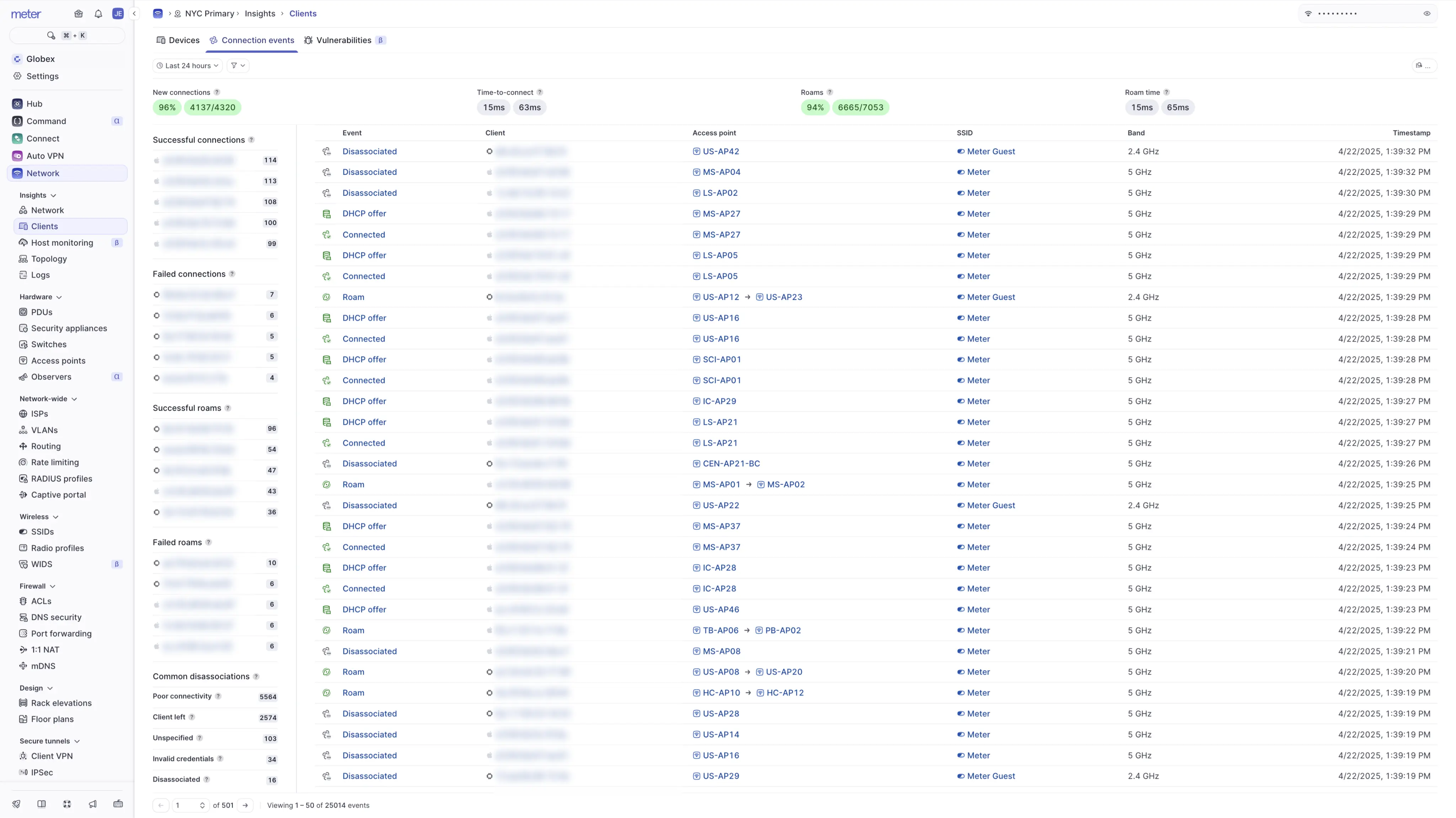This screenshot has height=818, width=1456.
Task: Switch to the Vulnerabilities tab
Action: tap(343, 40)
